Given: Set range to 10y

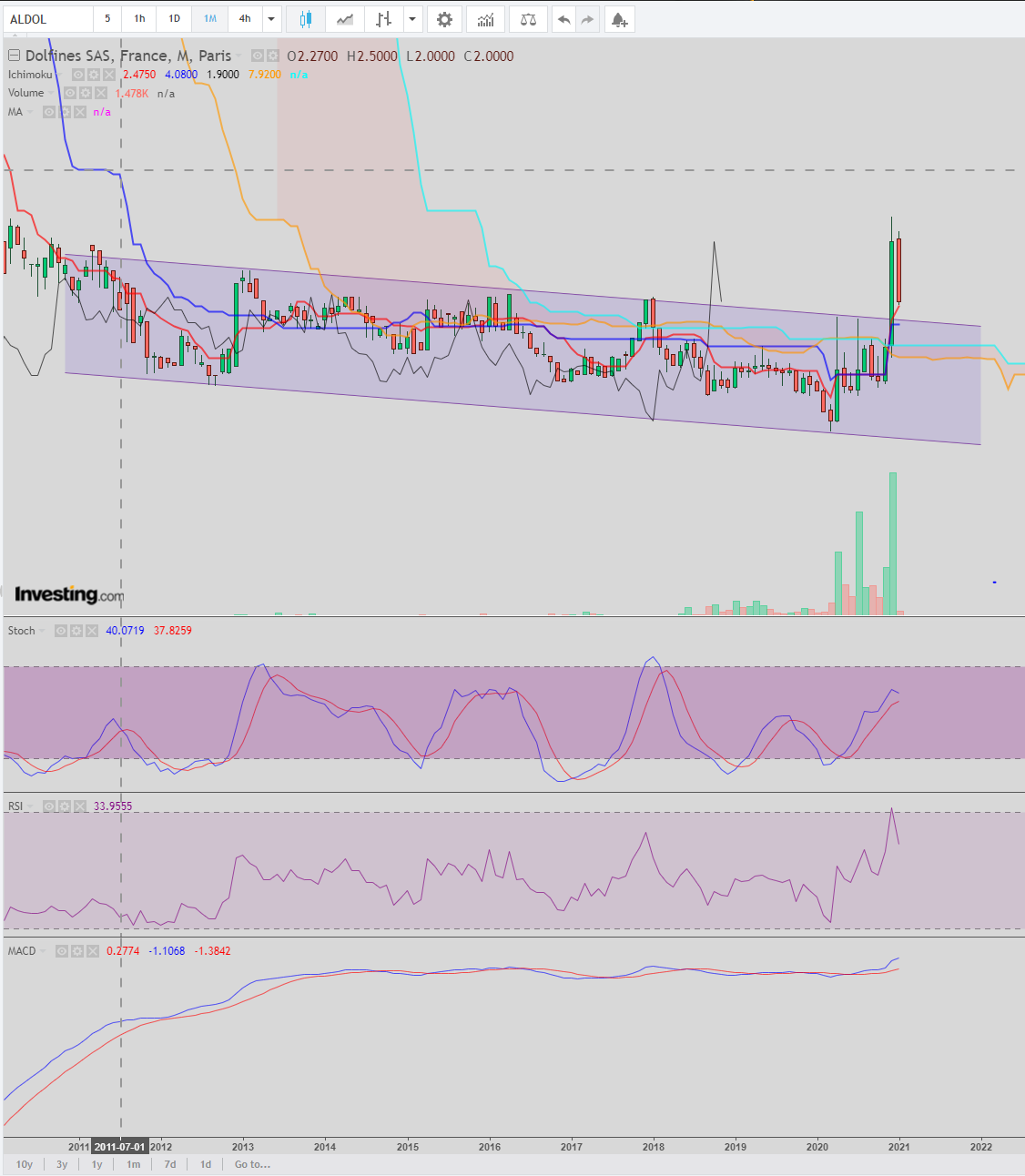Looking at the screenshot, I should tap(25, 1164).
